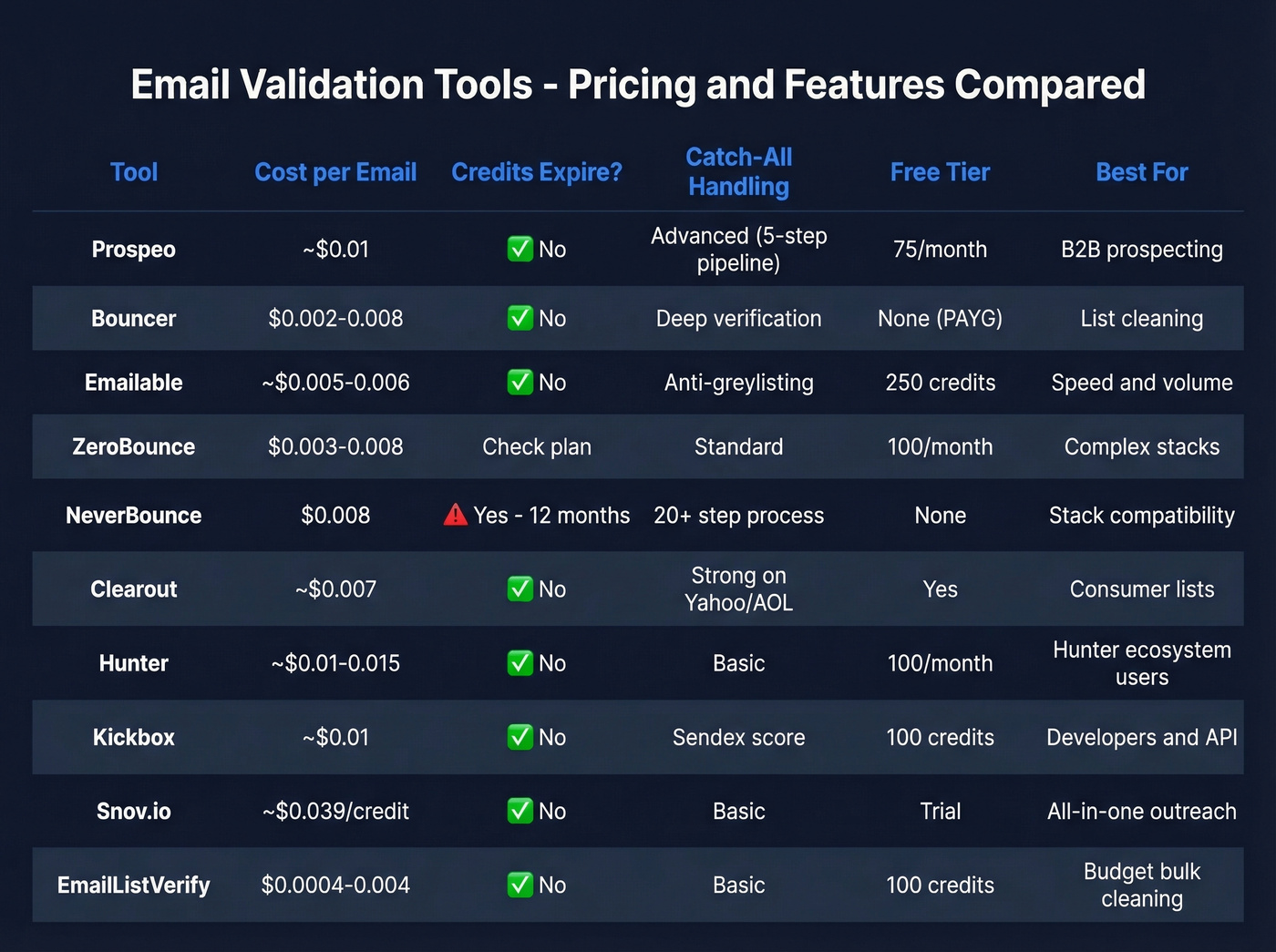Select the Kickbox row checkmark icon
The width and height of the screenshot is (1276, 952).
tap(520, 737)
